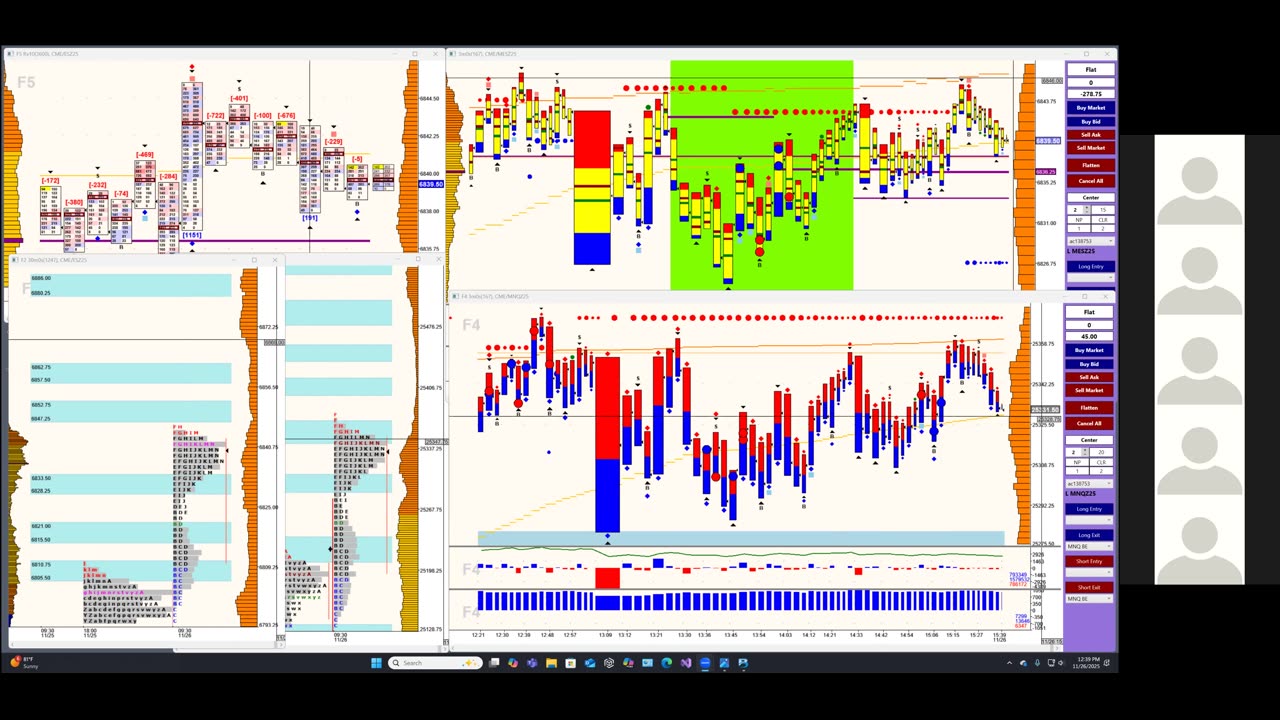Click CLR in the MNQZ25 panel

click(1101, 462)
